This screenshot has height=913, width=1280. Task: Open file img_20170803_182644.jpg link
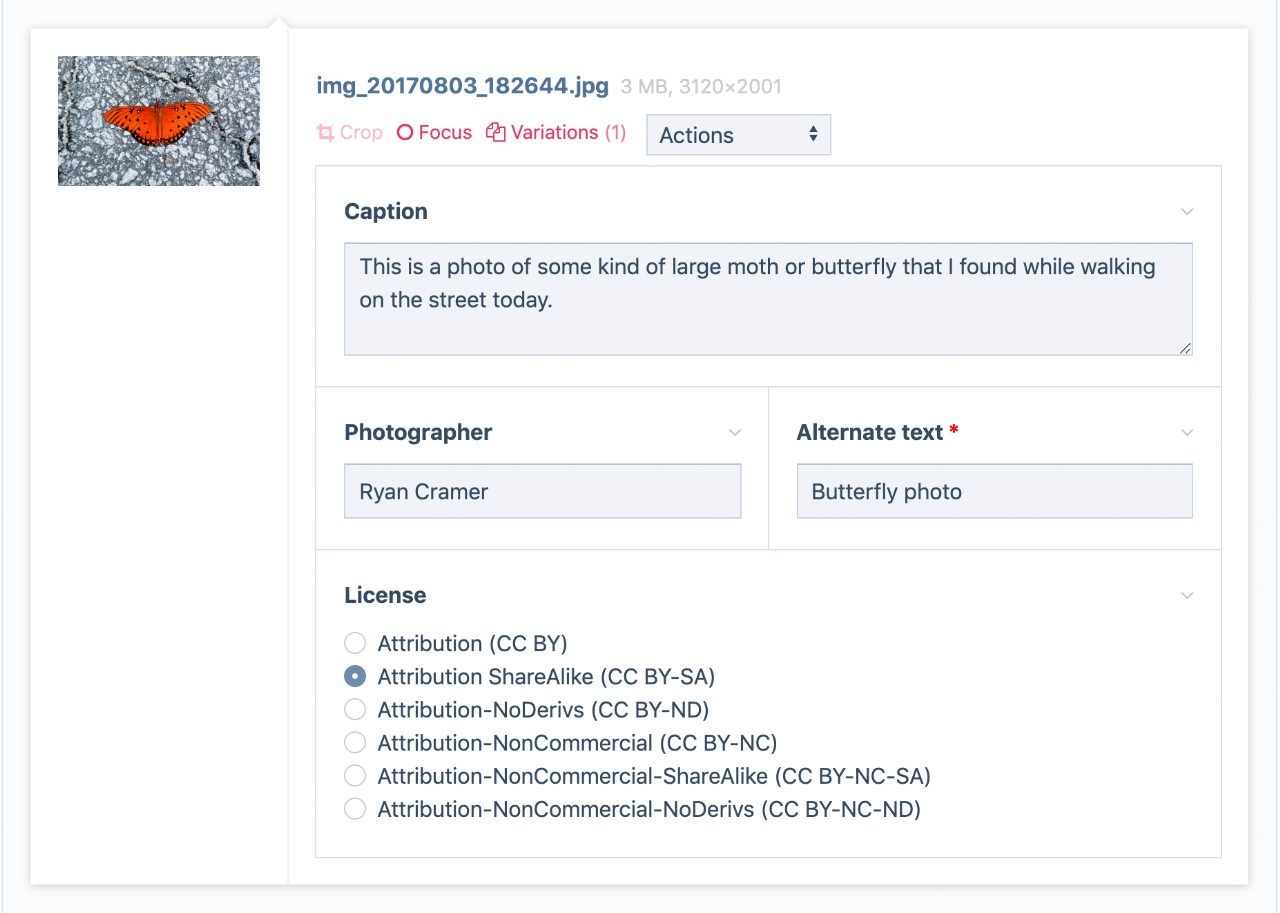click(x=463, y=86)
